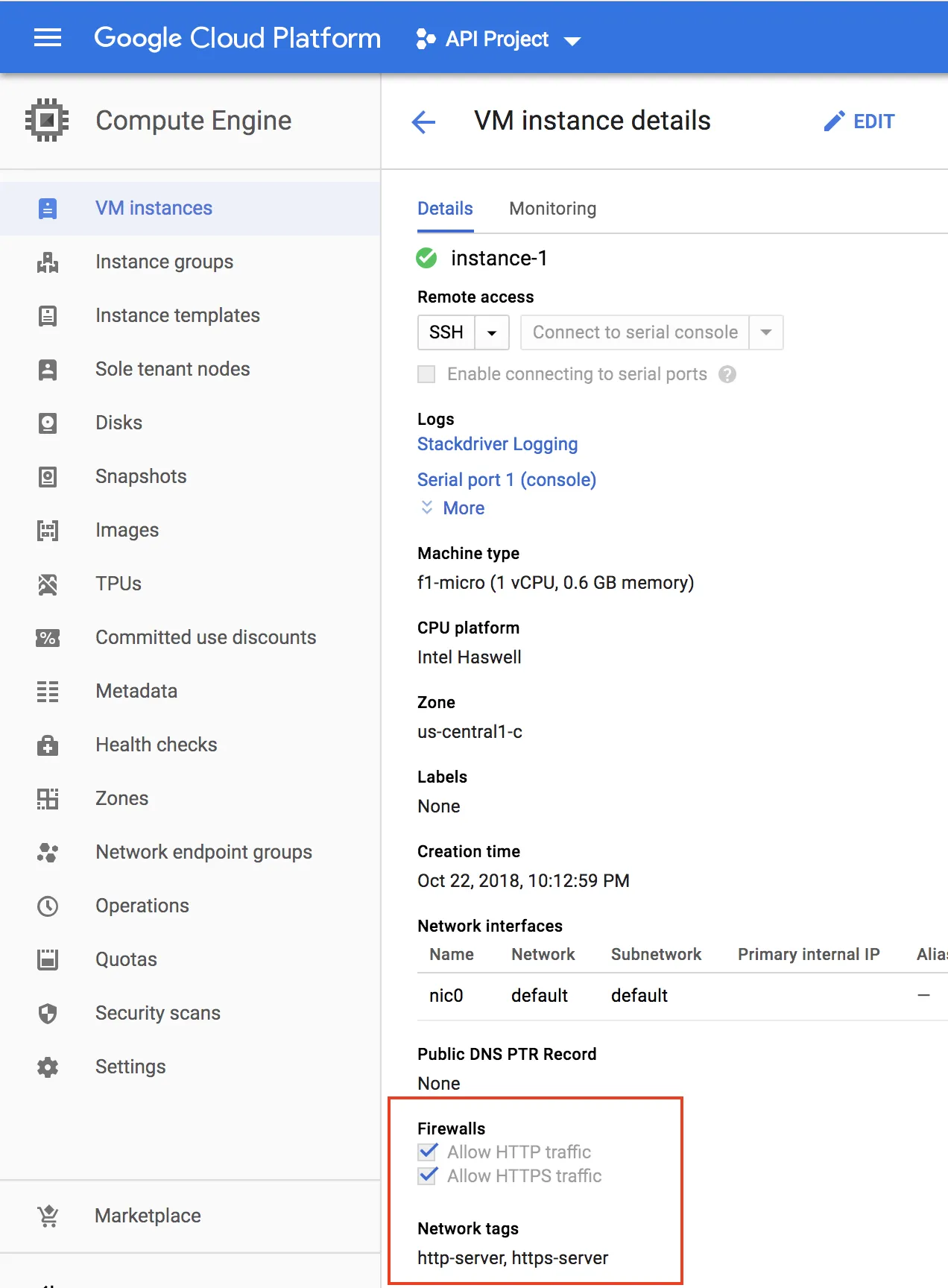
Task: Select Instance groups in sidebar
Action: click(164, 262)
